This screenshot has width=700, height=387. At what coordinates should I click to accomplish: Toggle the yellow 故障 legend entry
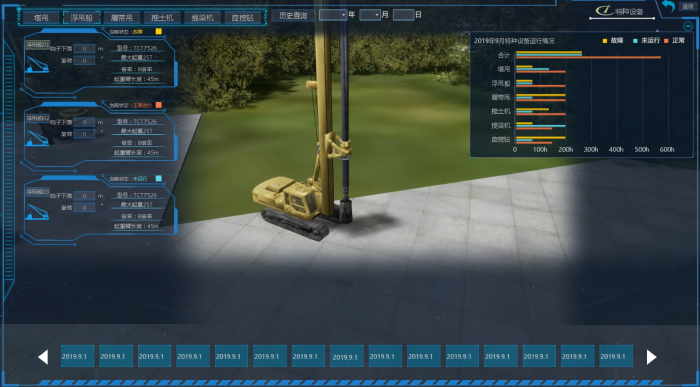[x=612, y=41]
